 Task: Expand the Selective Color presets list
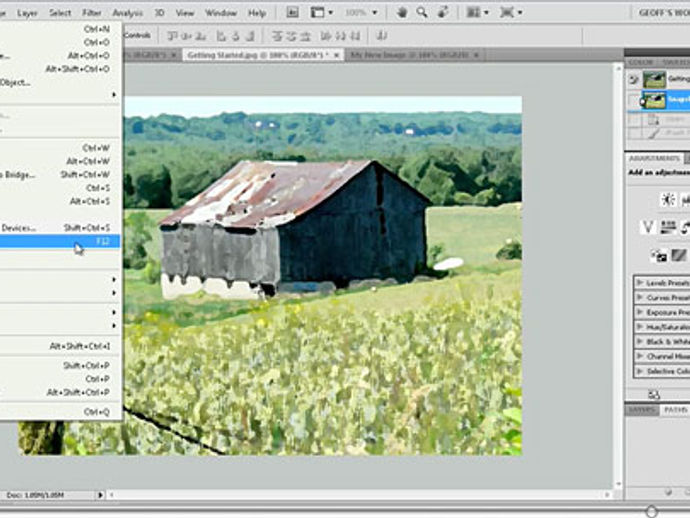pos(640,371)
